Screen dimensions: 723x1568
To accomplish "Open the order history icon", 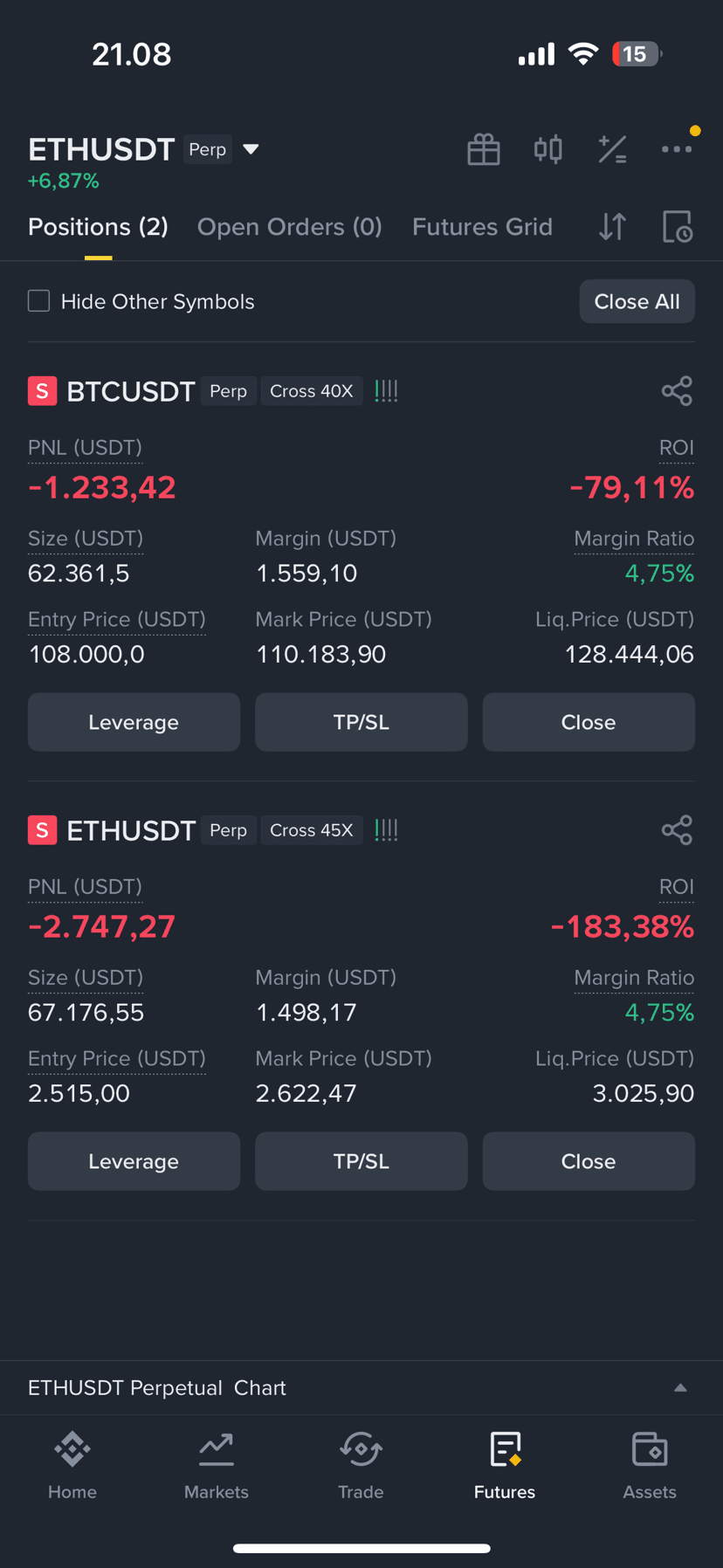I will (x=678, y=227).
